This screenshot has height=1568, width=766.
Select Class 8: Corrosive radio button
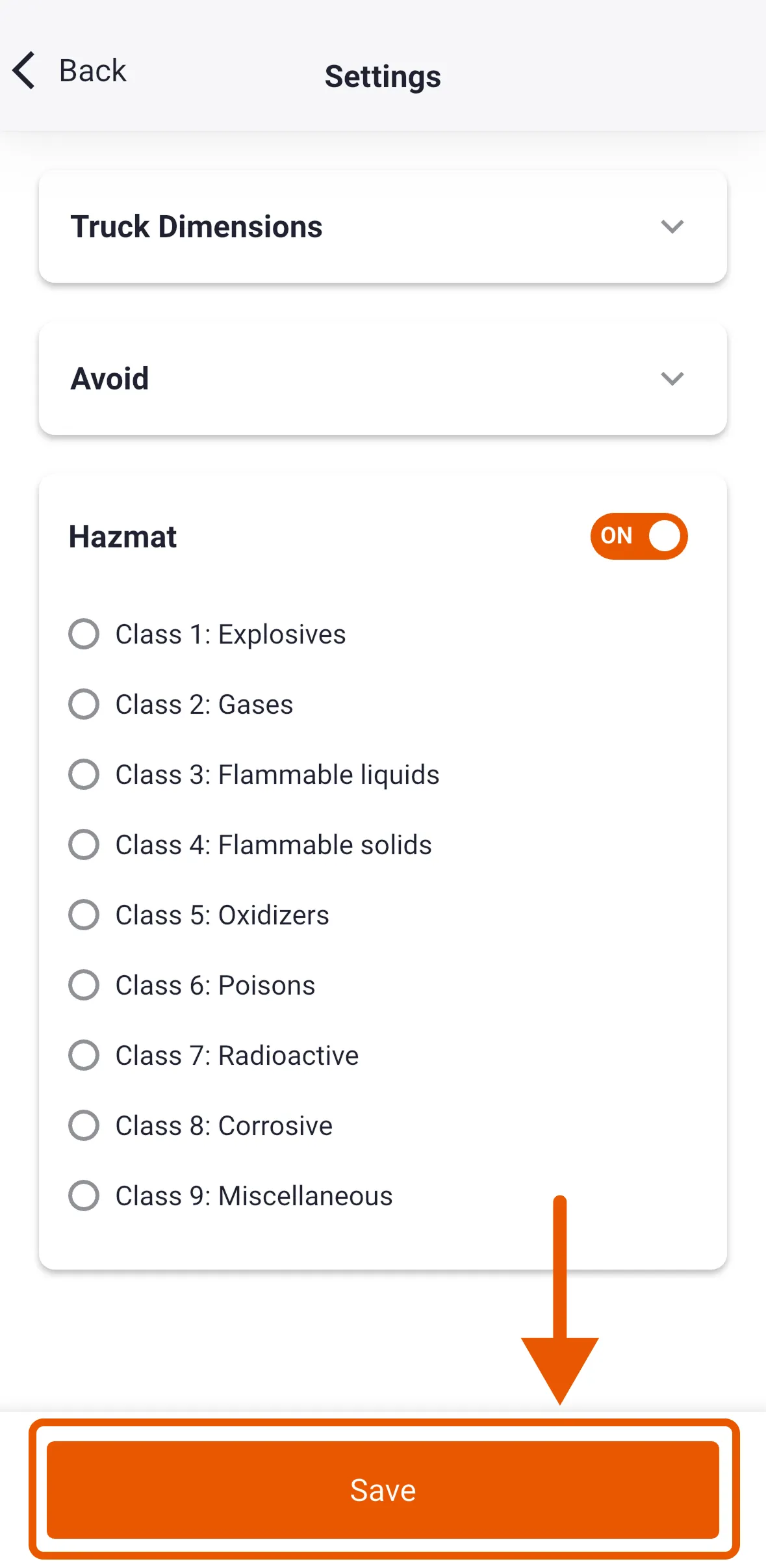[x=84, y=1125]
